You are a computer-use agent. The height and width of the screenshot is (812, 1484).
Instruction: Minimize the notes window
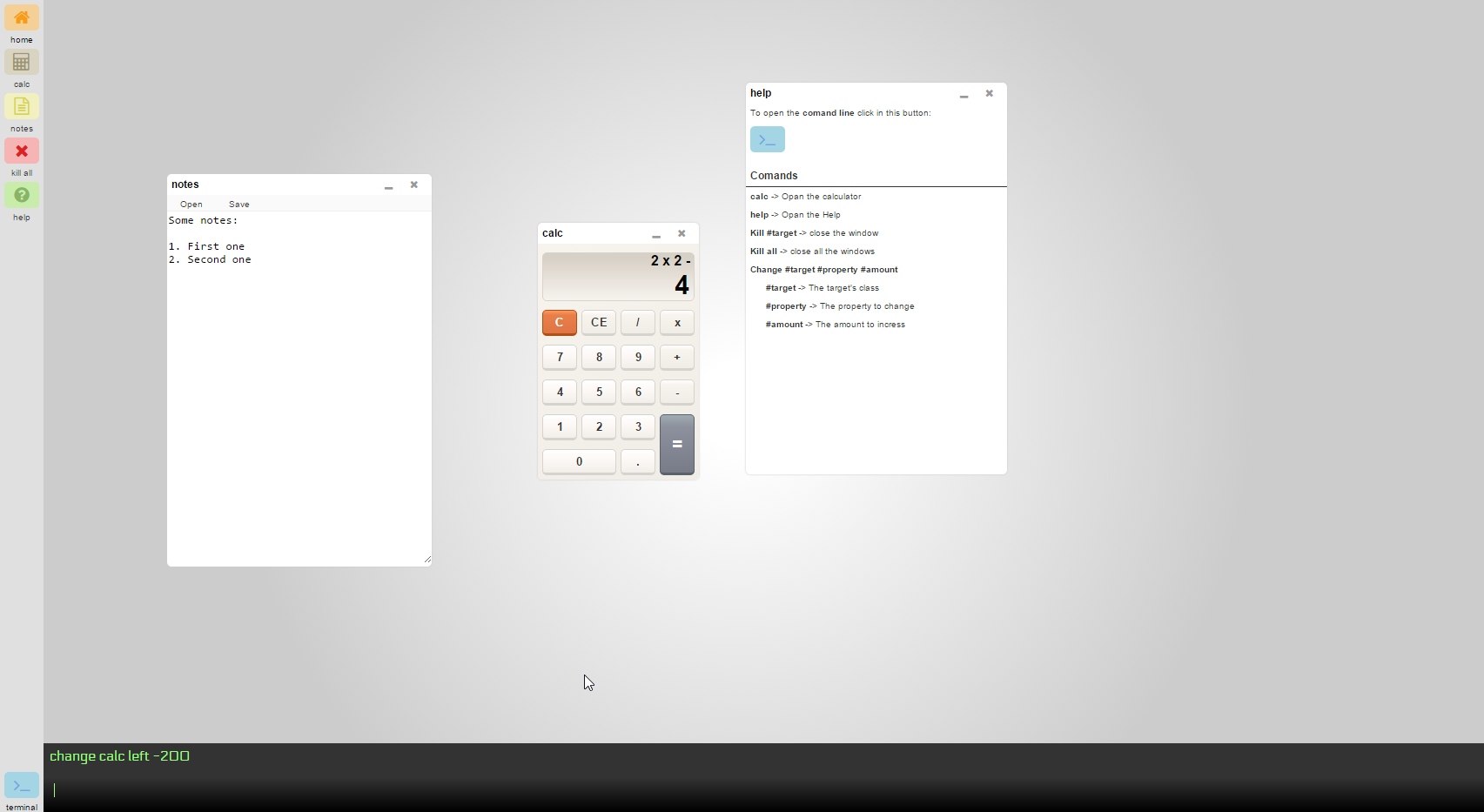pyautogui.click(x=389, y=185)
